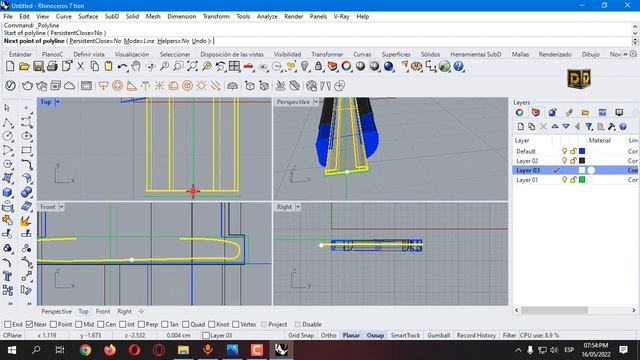
Task: Click the Layers panel horizontal scrollbar
Action: [x=554, y=310]
